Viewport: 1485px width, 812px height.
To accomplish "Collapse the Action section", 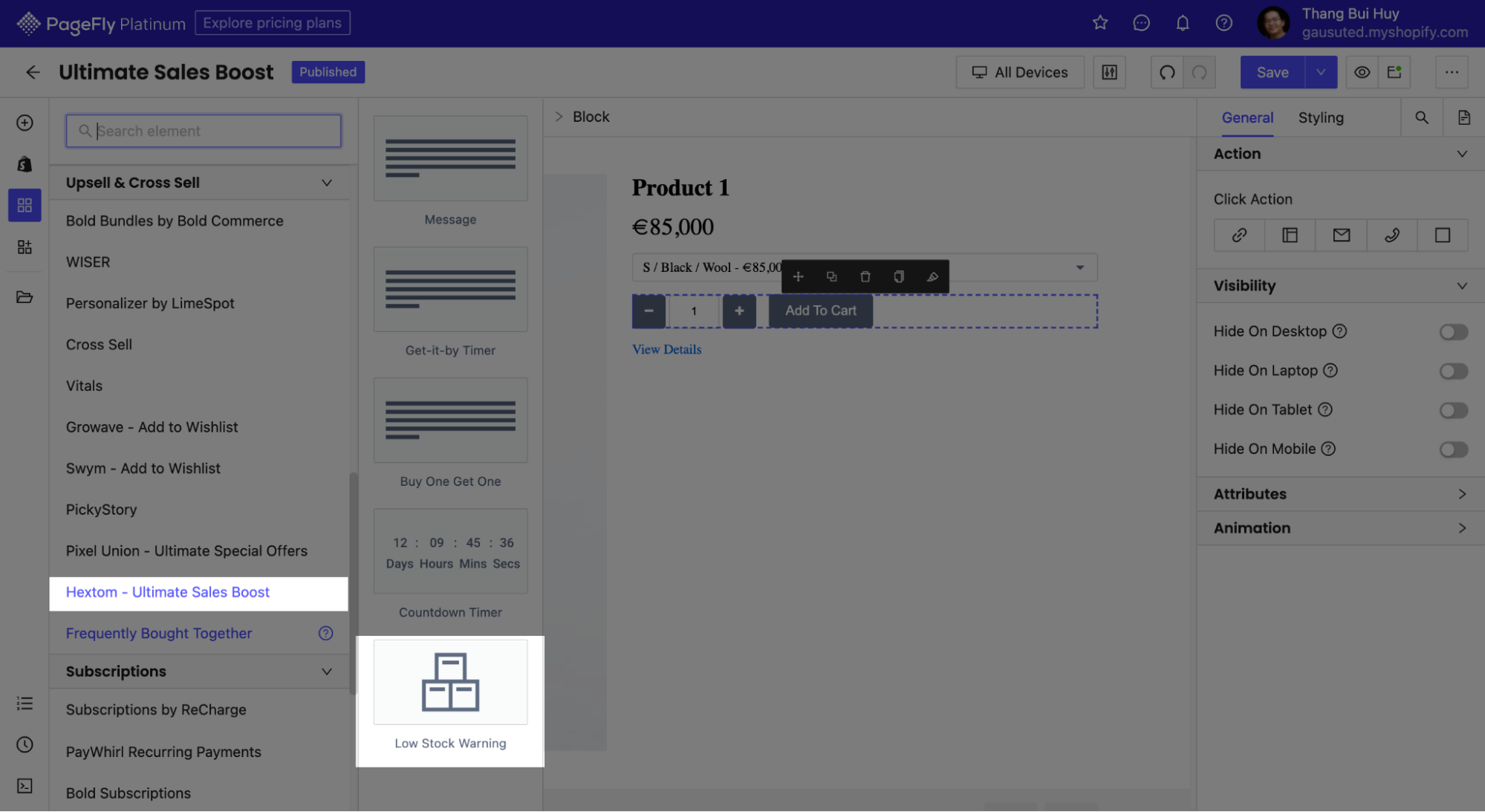I will (x=1461, y=154).
